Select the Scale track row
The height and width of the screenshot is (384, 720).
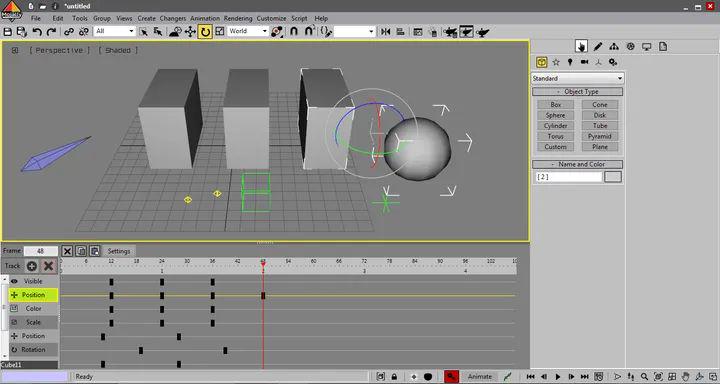click(x=33, y=322)
